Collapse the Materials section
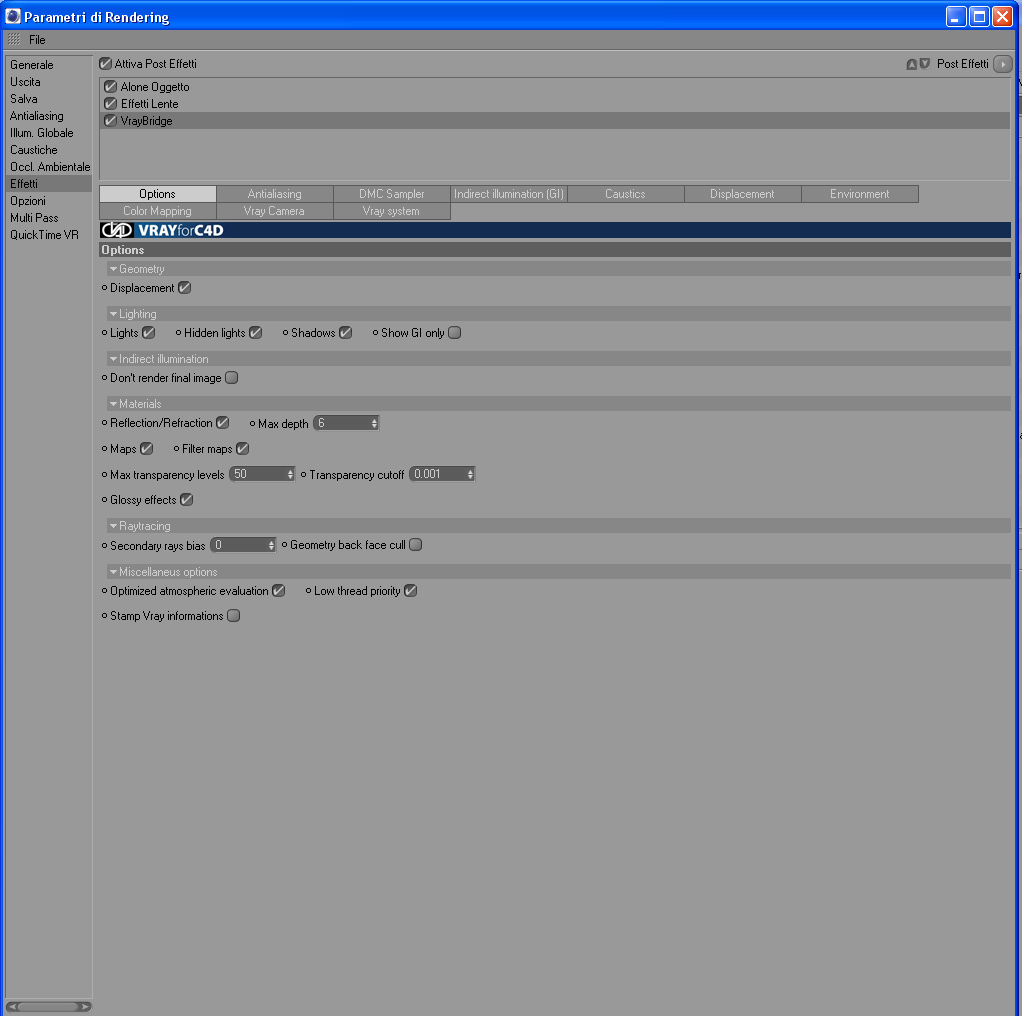Image resolution: width=1022 pixels, height=1016 pixels. pos(113,403)
